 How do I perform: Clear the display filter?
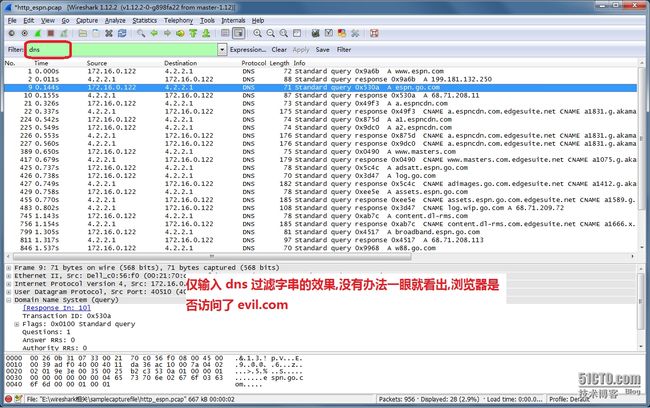point(279,50)
